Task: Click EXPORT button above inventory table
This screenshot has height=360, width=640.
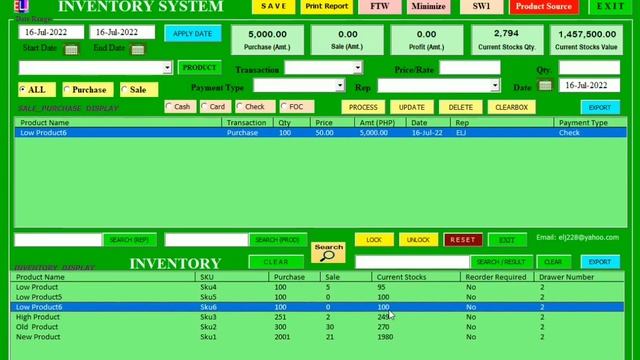Action: coord(600,262)
